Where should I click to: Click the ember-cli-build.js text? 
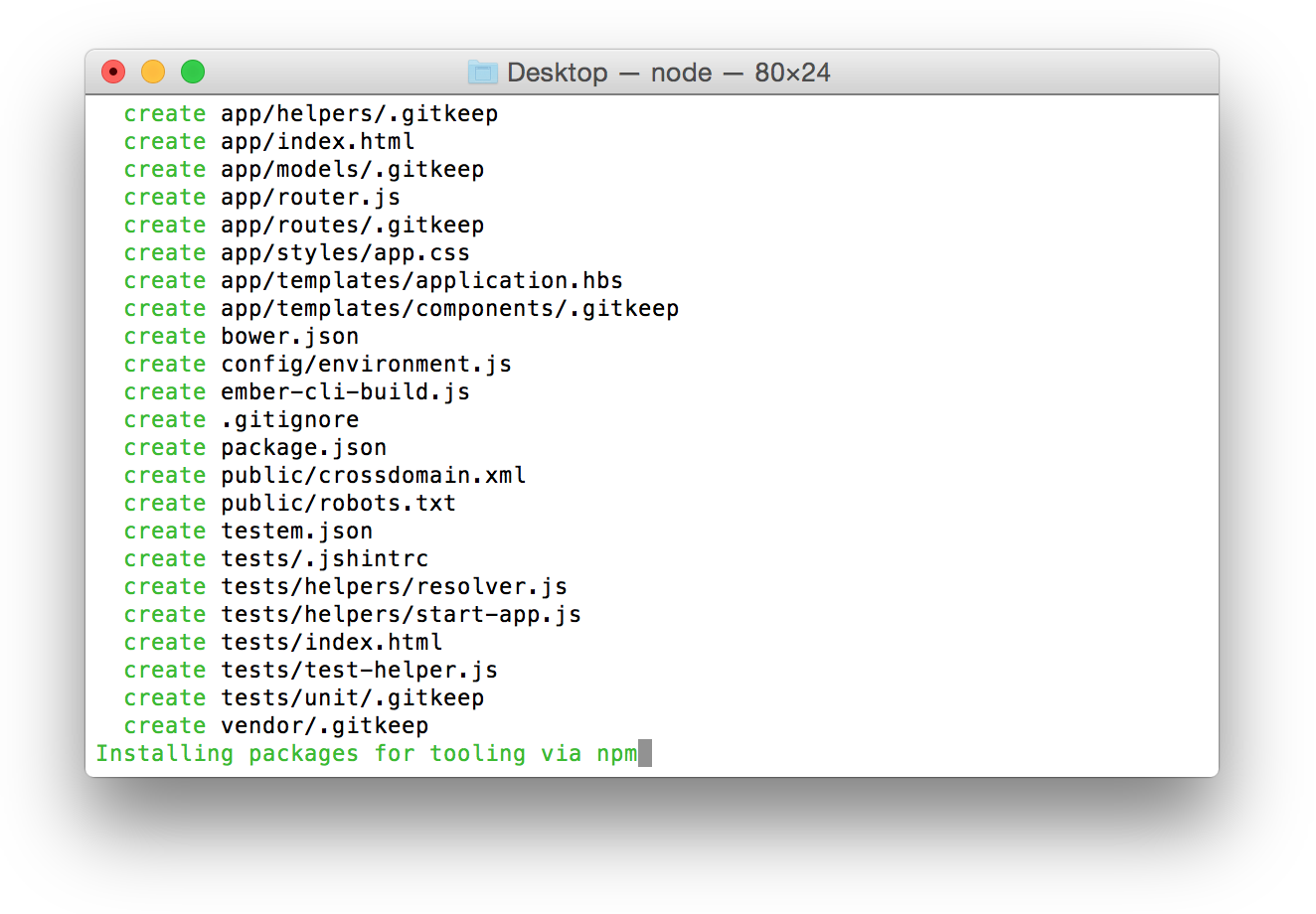pos(346,391)
